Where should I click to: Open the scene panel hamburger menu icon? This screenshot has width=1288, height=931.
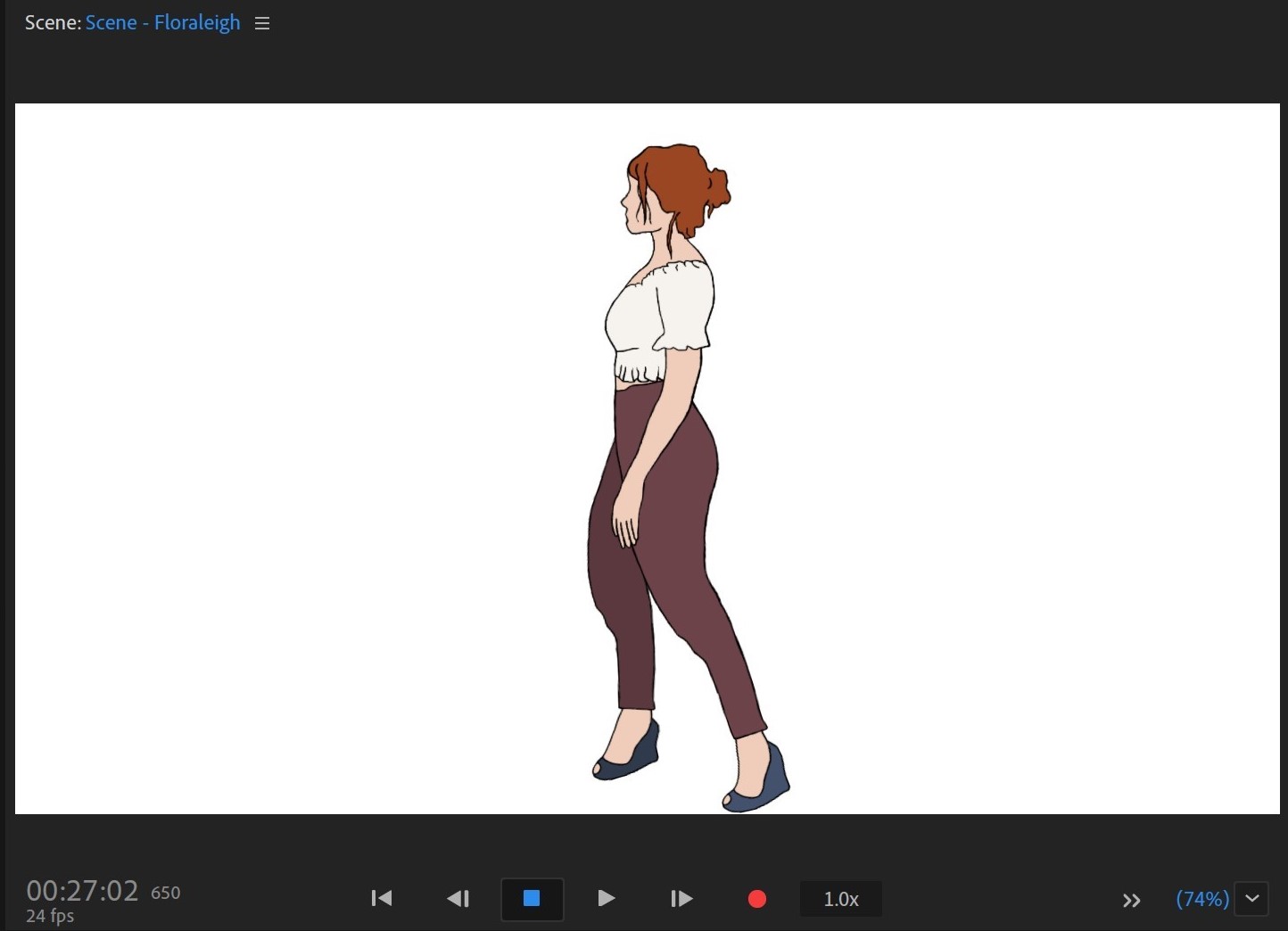point(261,23)
